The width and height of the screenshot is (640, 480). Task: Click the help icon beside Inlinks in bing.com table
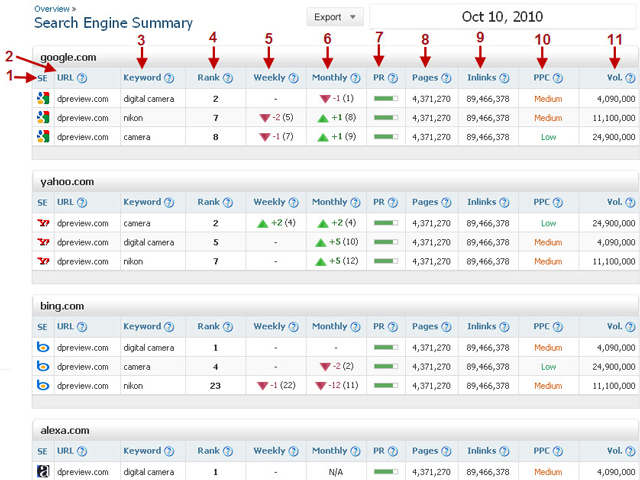[x=505, y=326]
